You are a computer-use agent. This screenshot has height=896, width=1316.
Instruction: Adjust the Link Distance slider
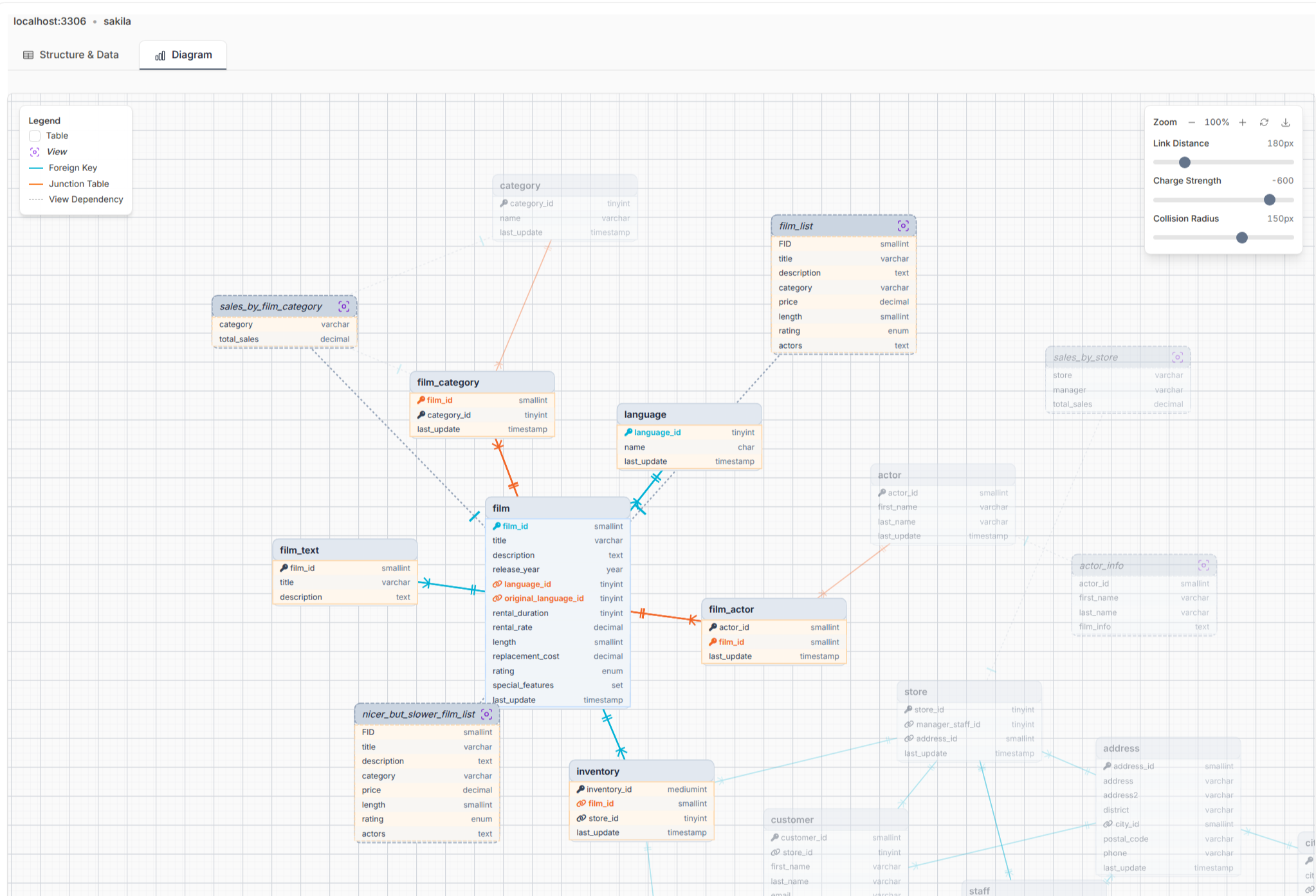[x=1183, y=162]
